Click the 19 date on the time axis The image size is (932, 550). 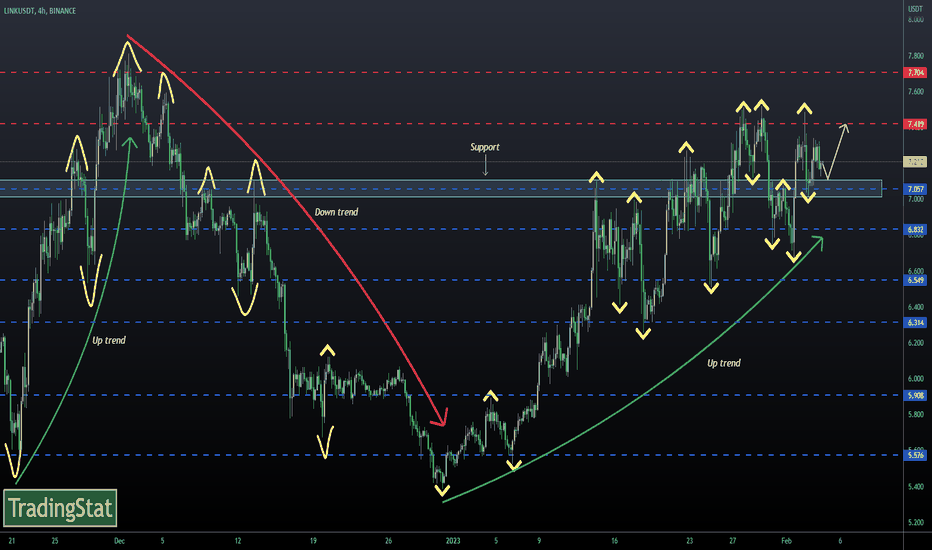click(x=313, y=541)
